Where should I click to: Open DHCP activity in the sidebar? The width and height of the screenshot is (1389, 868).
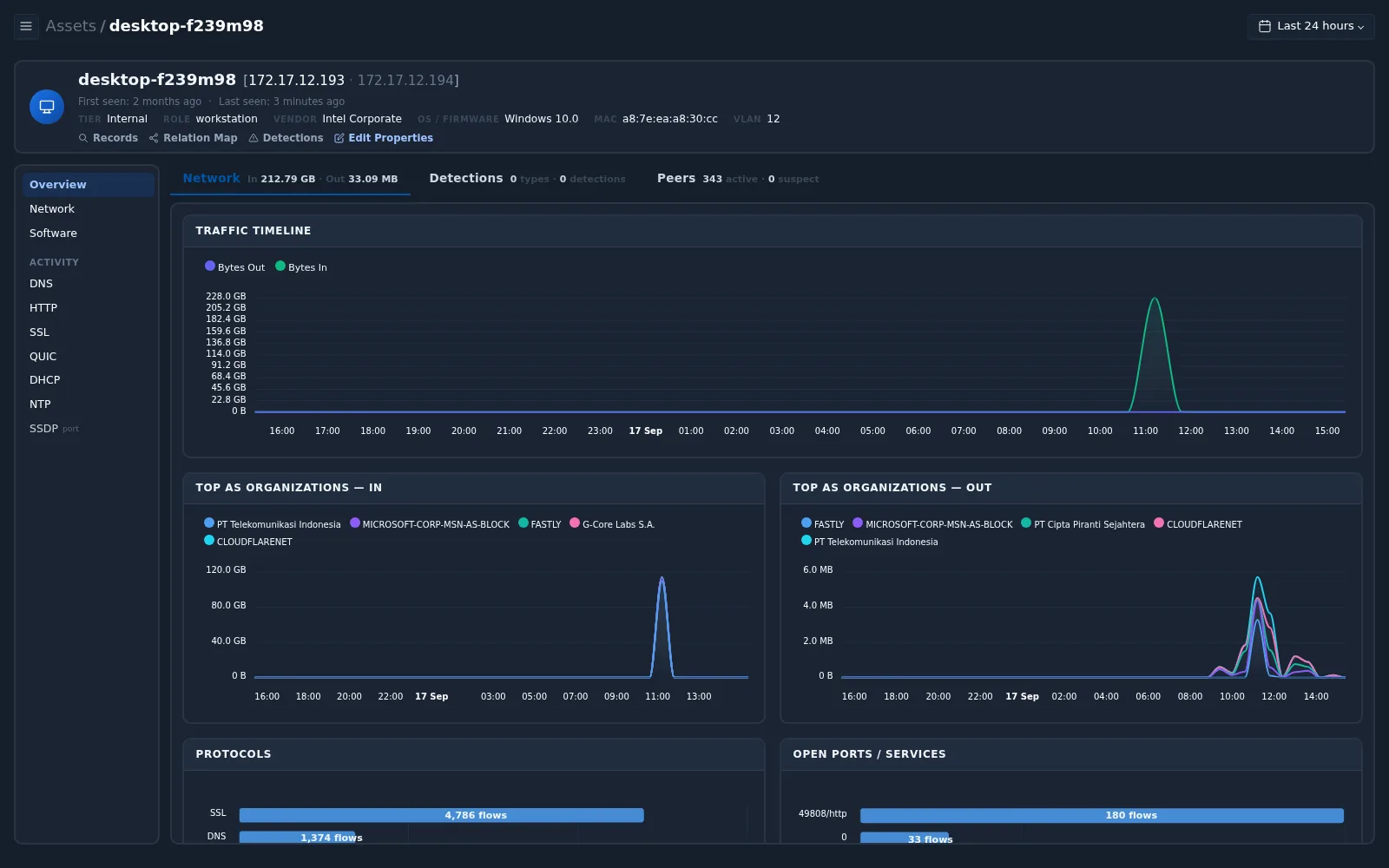click(88, 380)
